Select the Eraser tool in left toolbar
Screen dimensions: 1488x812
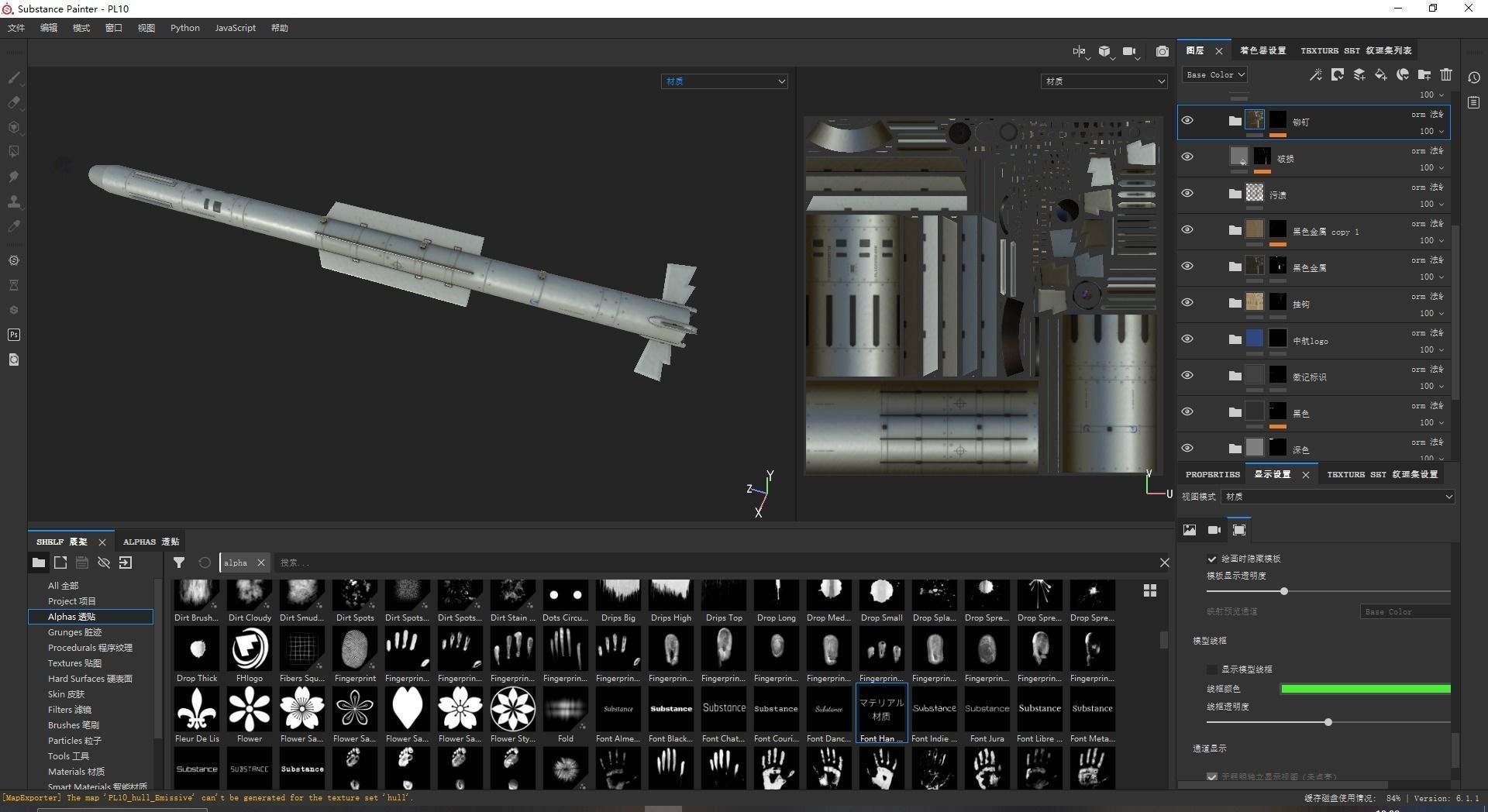pyautogui.click(x=14, y=102)
